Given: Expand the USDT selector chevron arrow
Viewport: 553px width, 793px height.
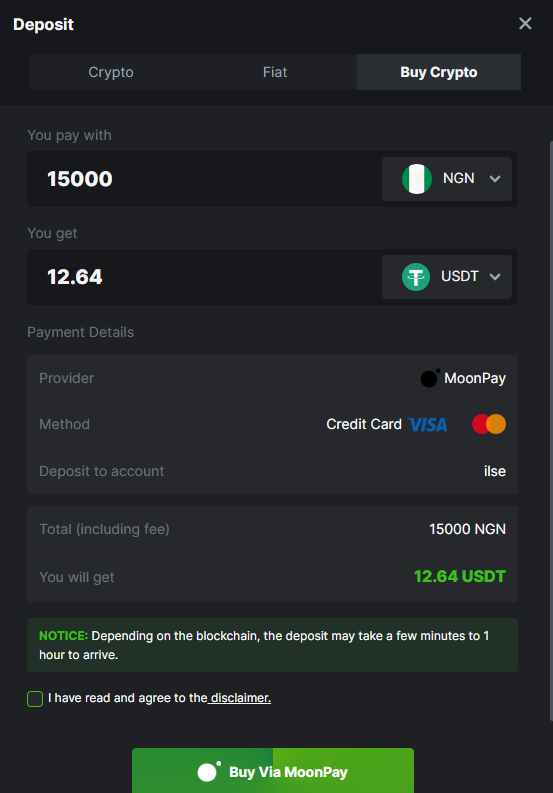Looking at the screenshot, I should (x=495, y=277).
